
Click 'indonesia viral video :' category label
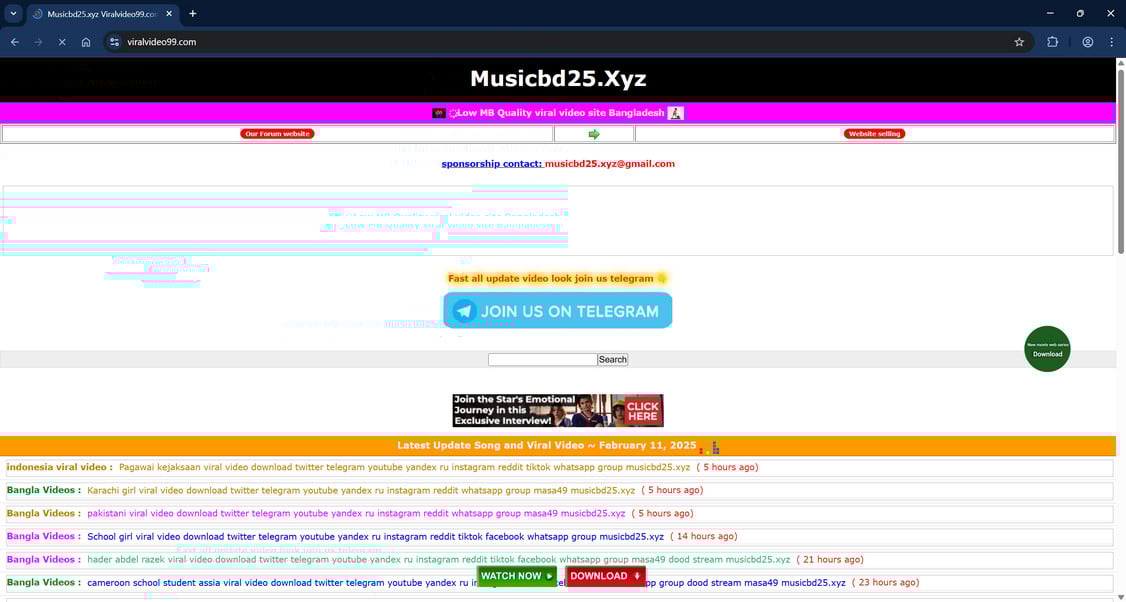(60, 467)
